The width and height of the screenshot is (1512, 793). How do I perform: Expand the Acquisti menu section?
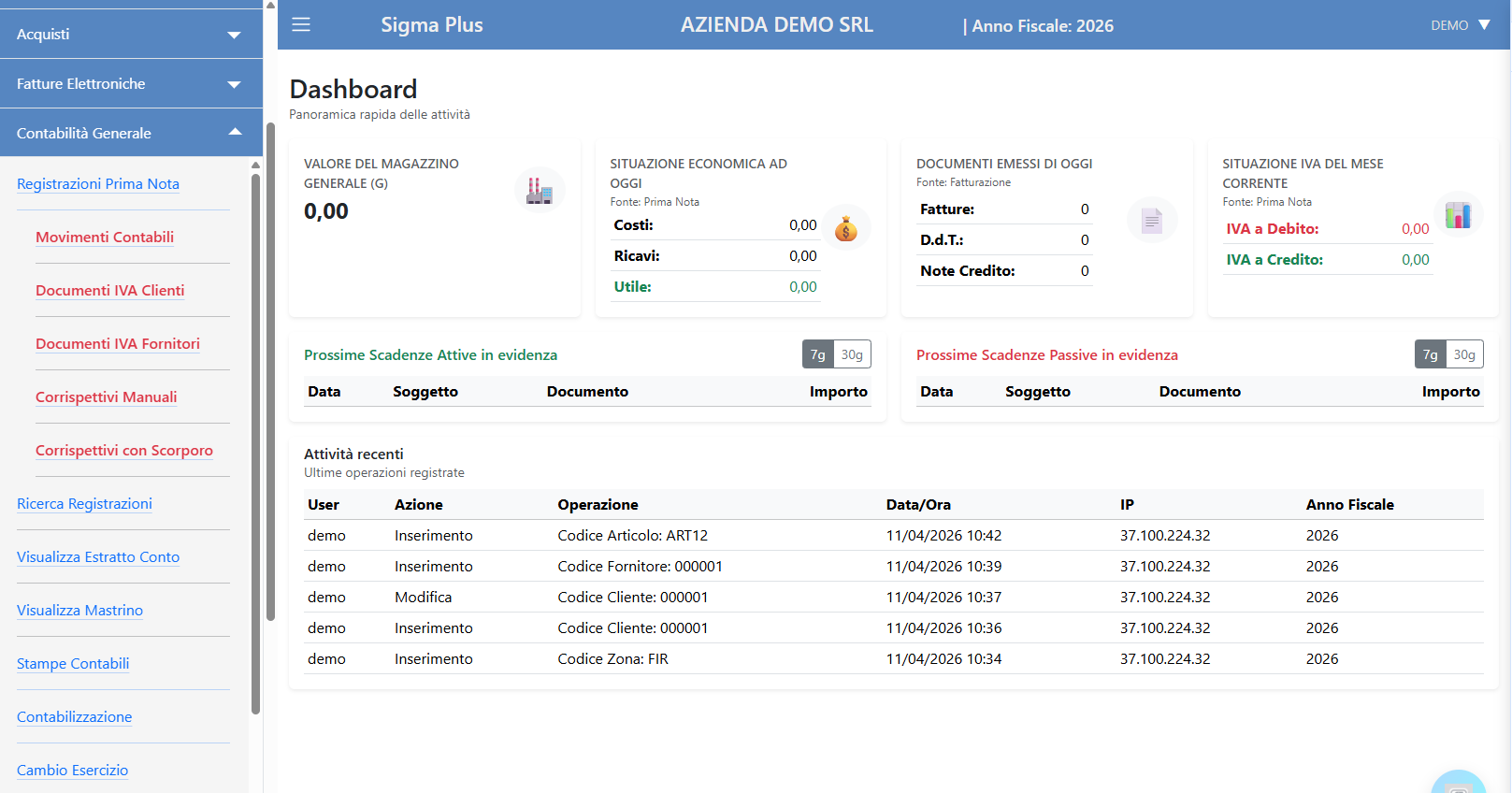pyautogui.click(x=131, y=35)
